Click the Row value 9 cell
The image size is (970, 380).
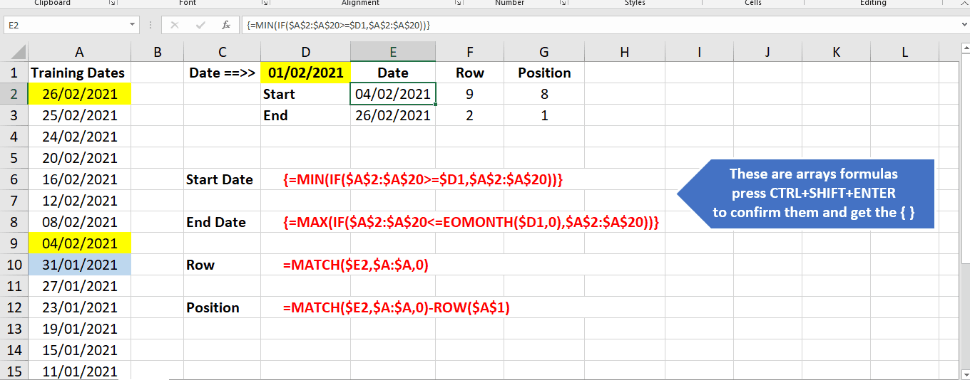(x=470, y=95)
